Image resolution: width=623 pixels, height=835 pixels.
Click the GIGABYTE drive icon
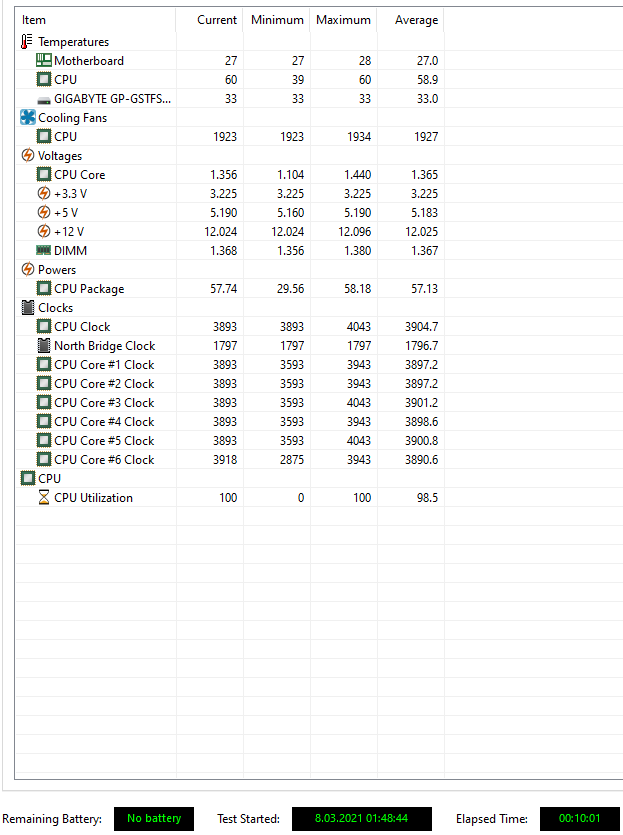tap(44, 100)
